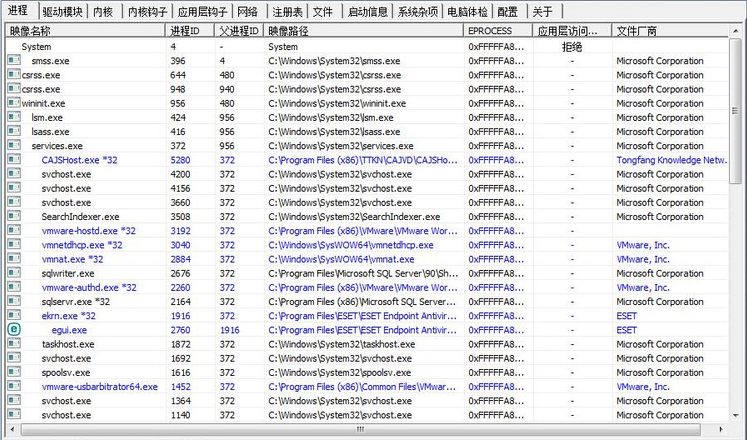This screenshot has width=747, height=440.
Task: Click the 应用层访问 column header
Action: coord(572,31)
